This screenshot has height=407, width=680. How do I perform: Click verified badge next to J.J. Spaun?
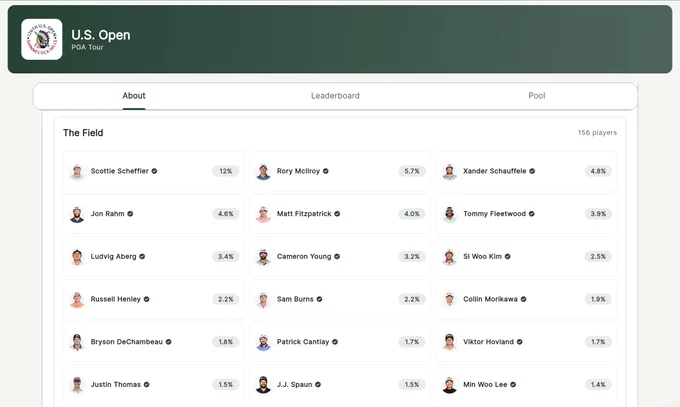[x=318, y=384]
